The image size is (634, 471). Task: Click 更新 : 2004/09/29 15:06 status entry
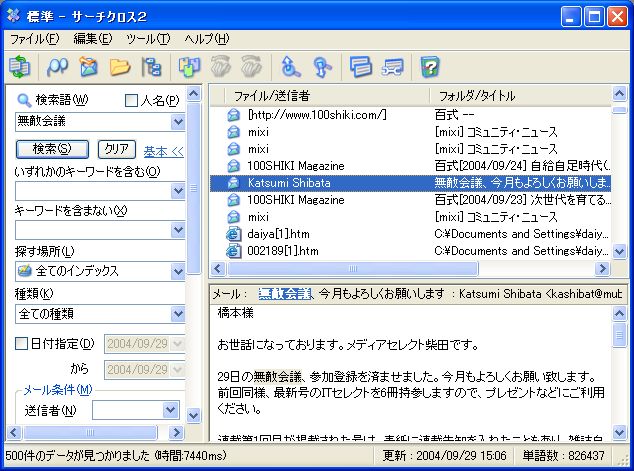tap(445, 456)
